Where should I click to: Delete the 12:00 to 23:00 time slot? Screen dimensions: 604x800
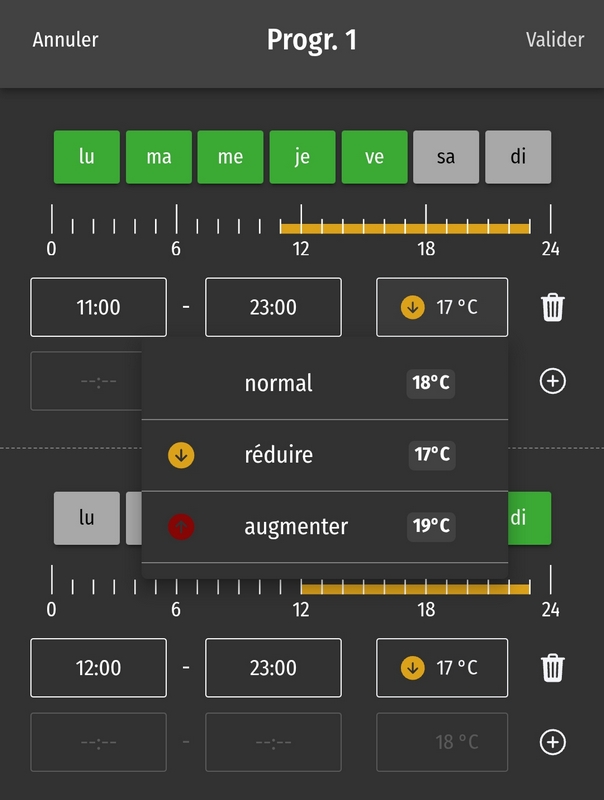coord(552,667)
